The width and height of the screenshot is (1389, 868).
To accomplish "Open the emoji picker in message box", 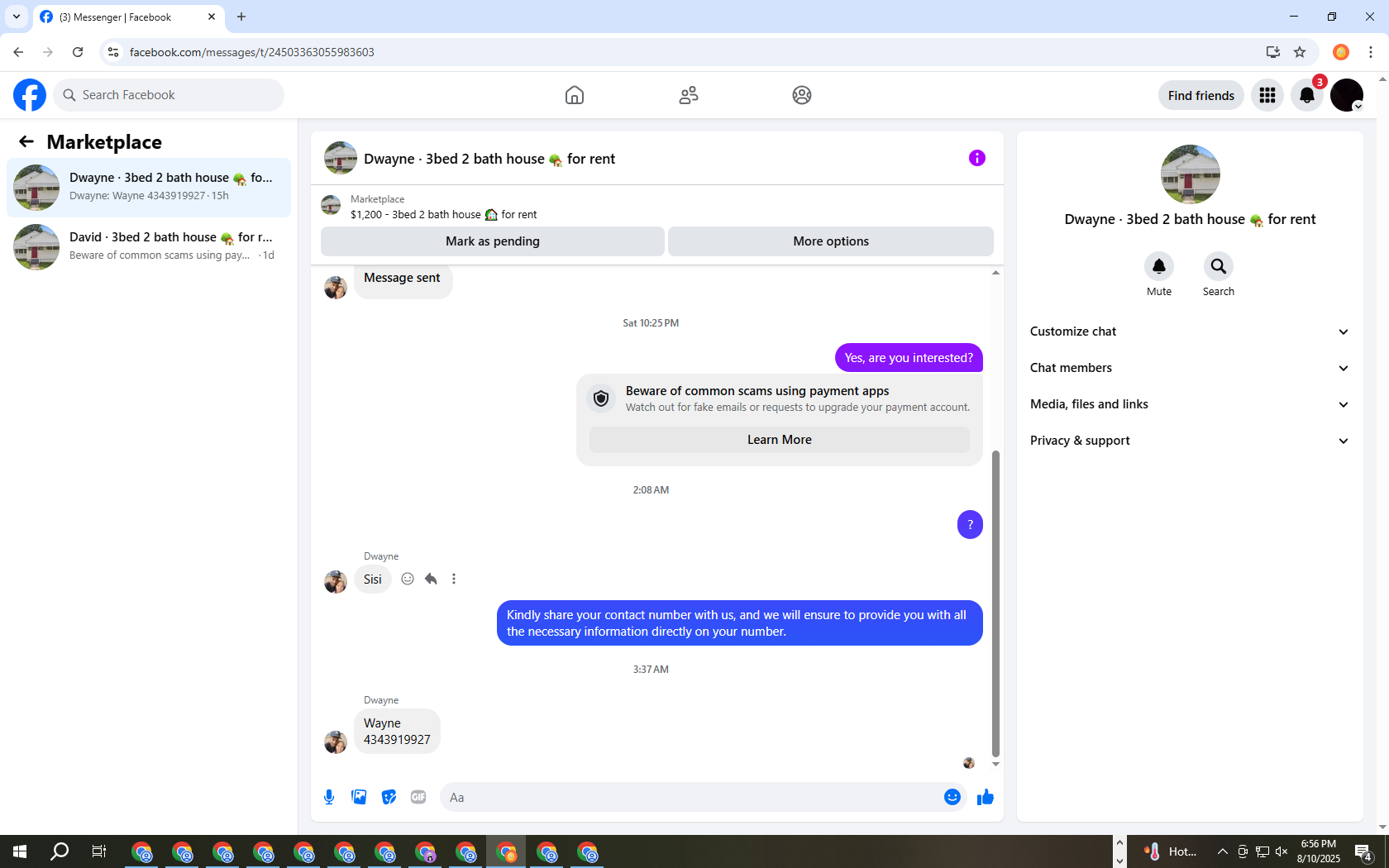I will (x=952, y=797).
